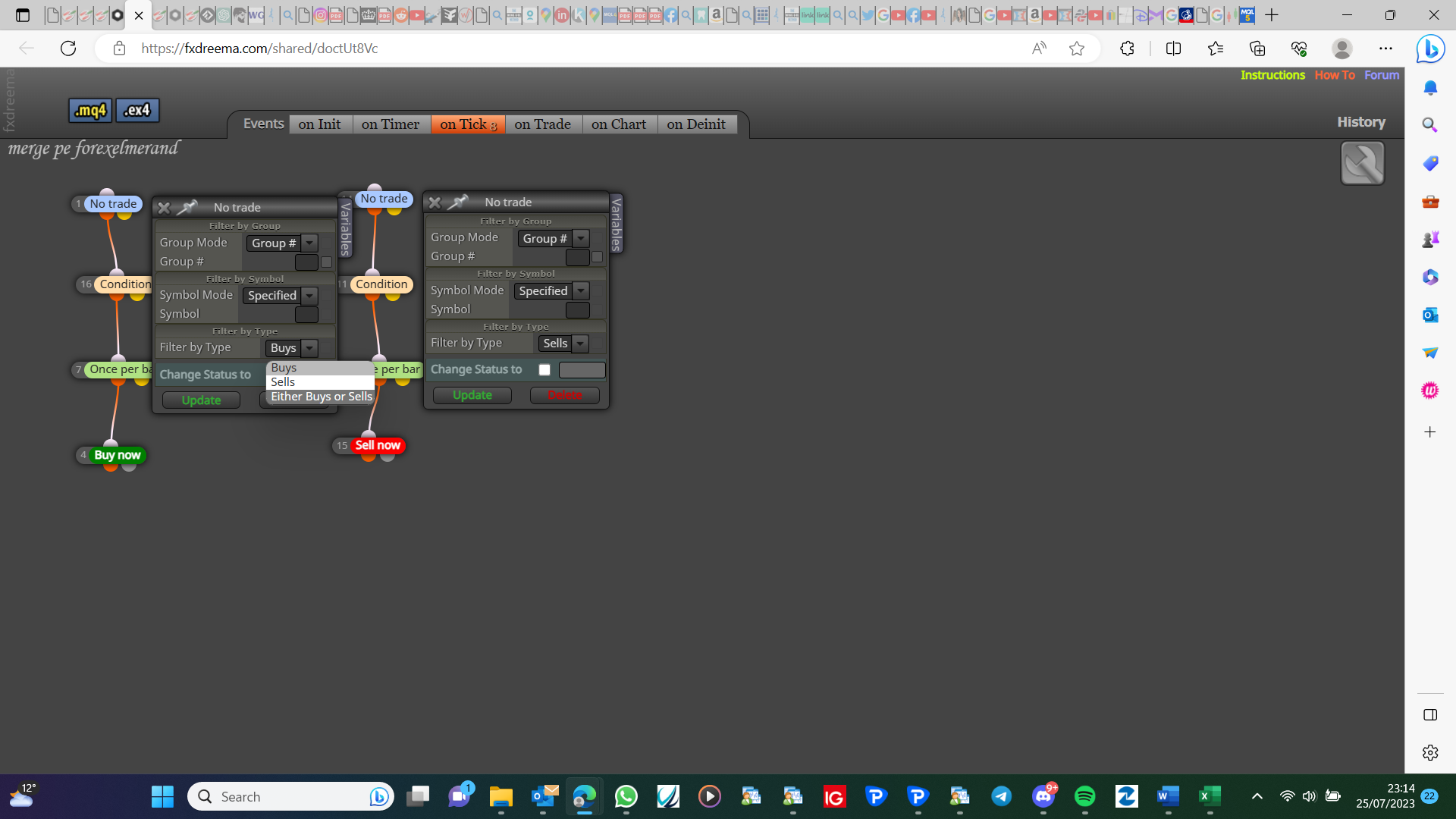Switch to the on Chart tab
This screenshot has height=819, width=1456.
coord(619,124)
